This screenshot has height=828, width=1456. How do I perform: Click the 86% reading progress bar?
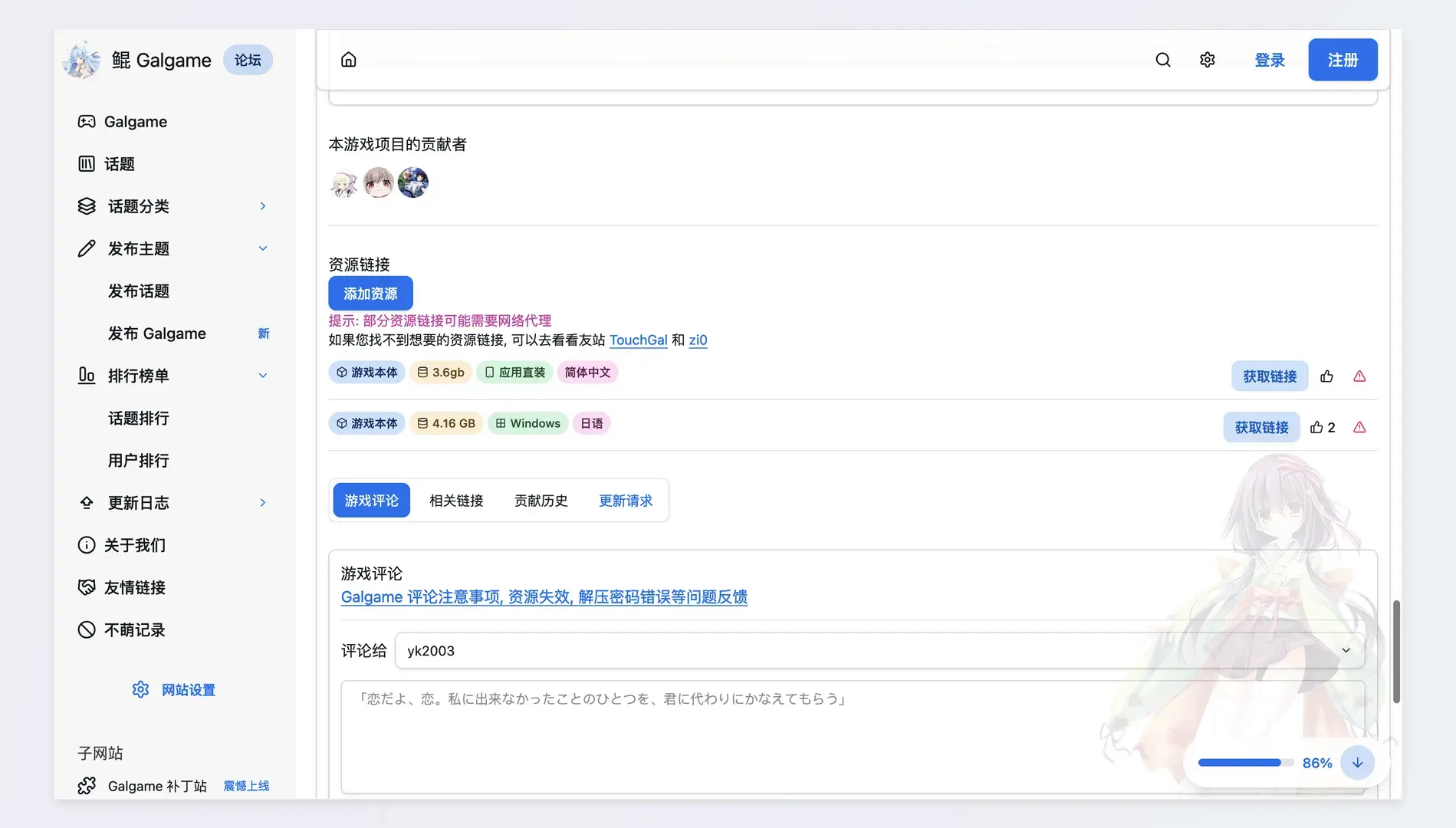coord(1246,763)
